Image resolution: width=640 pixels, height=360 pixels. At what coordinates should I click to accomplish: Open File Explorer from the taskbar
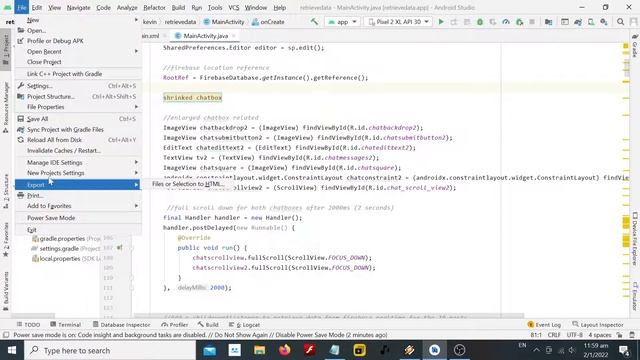click(260, 350)
